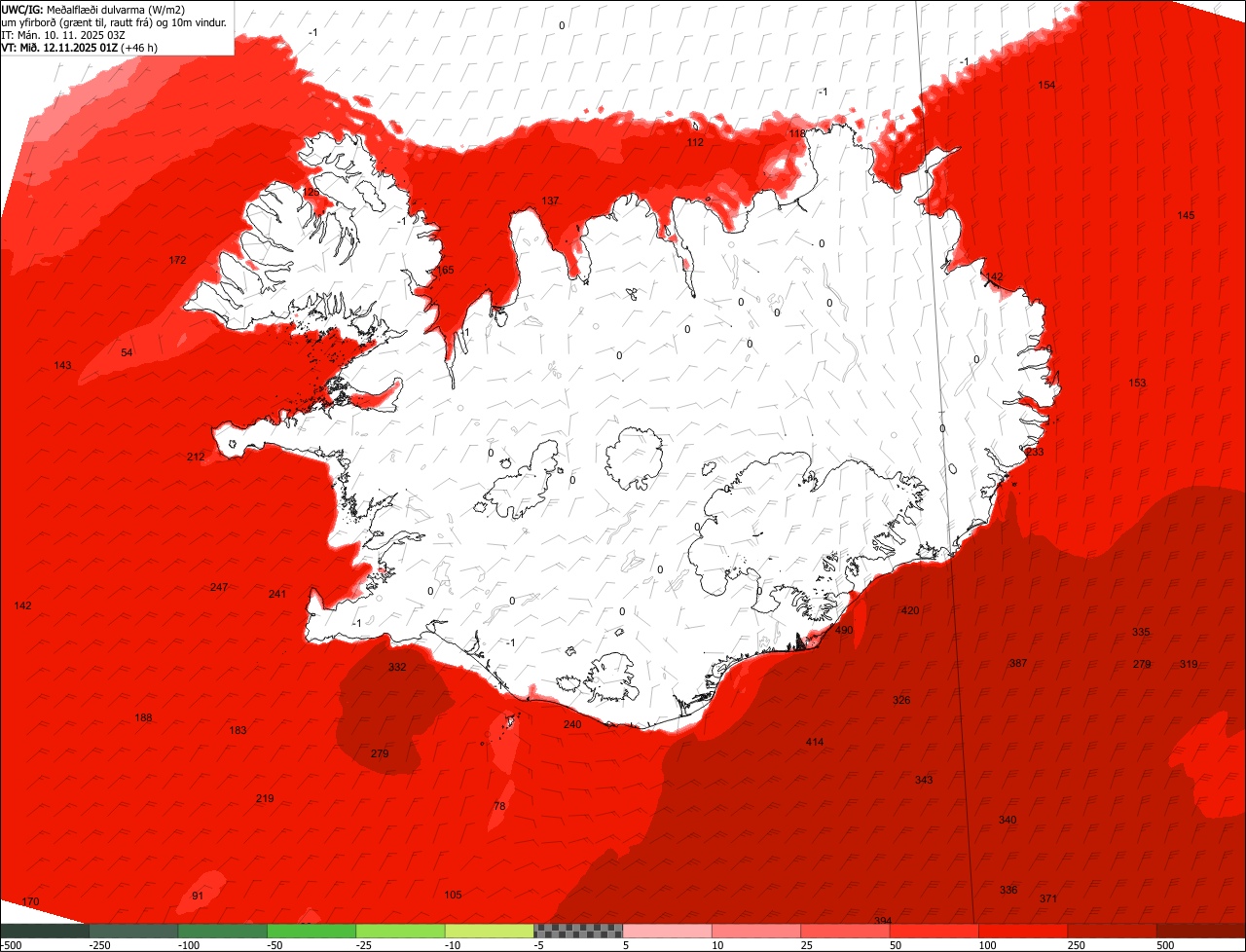The image size is (1246, 952).
Task: Click the value 332 on the map
Action: coord(397,667)
